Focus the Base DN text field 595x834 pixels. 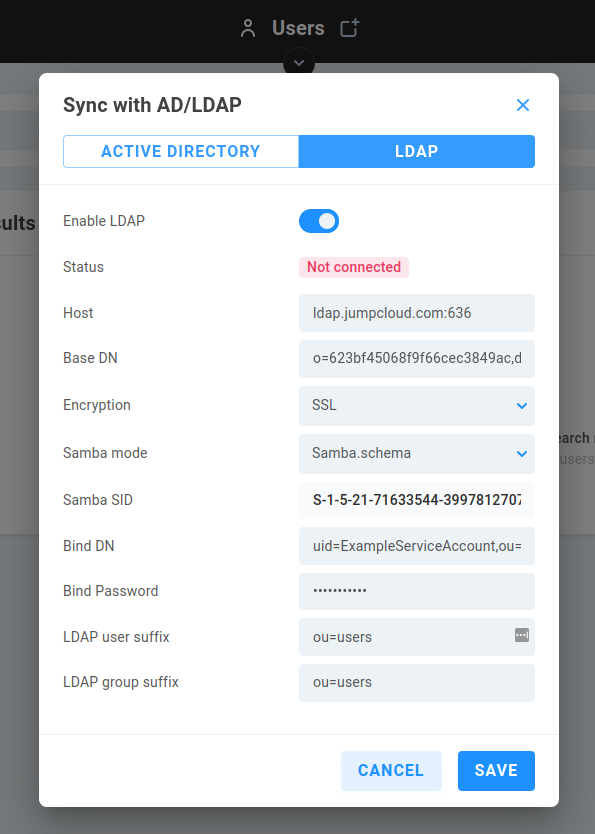417,358
